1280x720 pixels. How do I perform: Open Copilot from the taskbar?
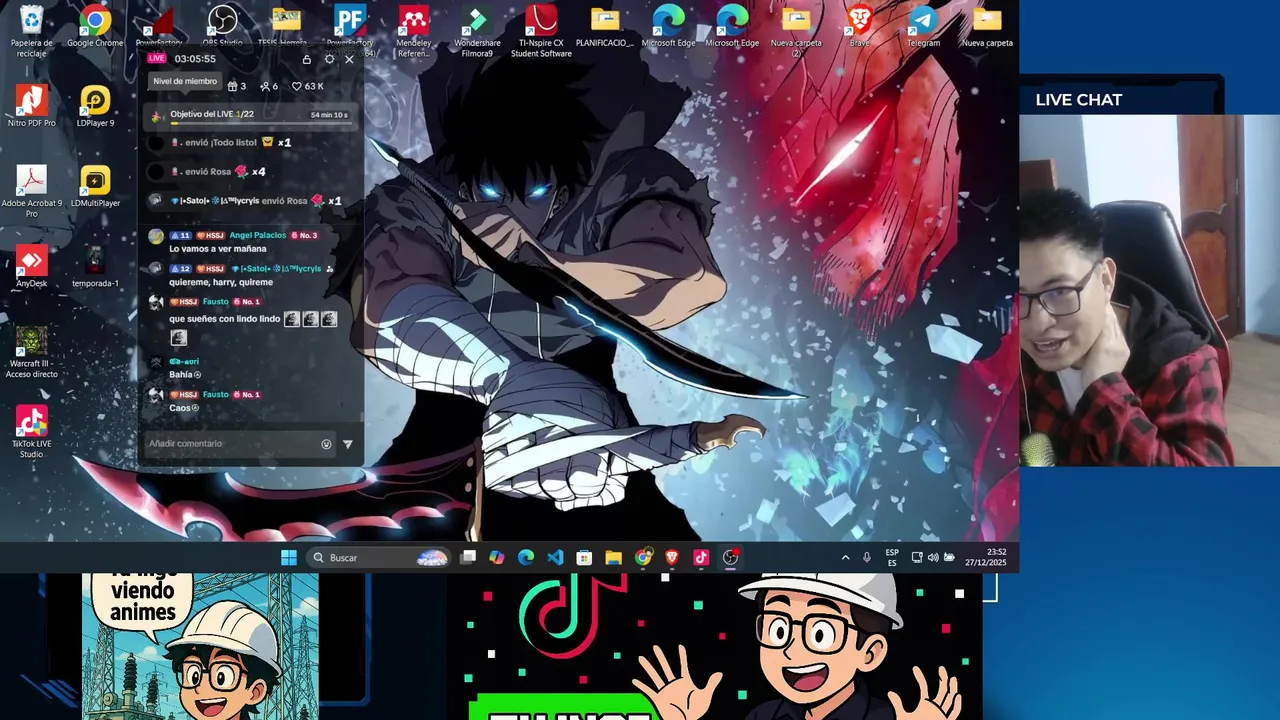coord(497,558)
